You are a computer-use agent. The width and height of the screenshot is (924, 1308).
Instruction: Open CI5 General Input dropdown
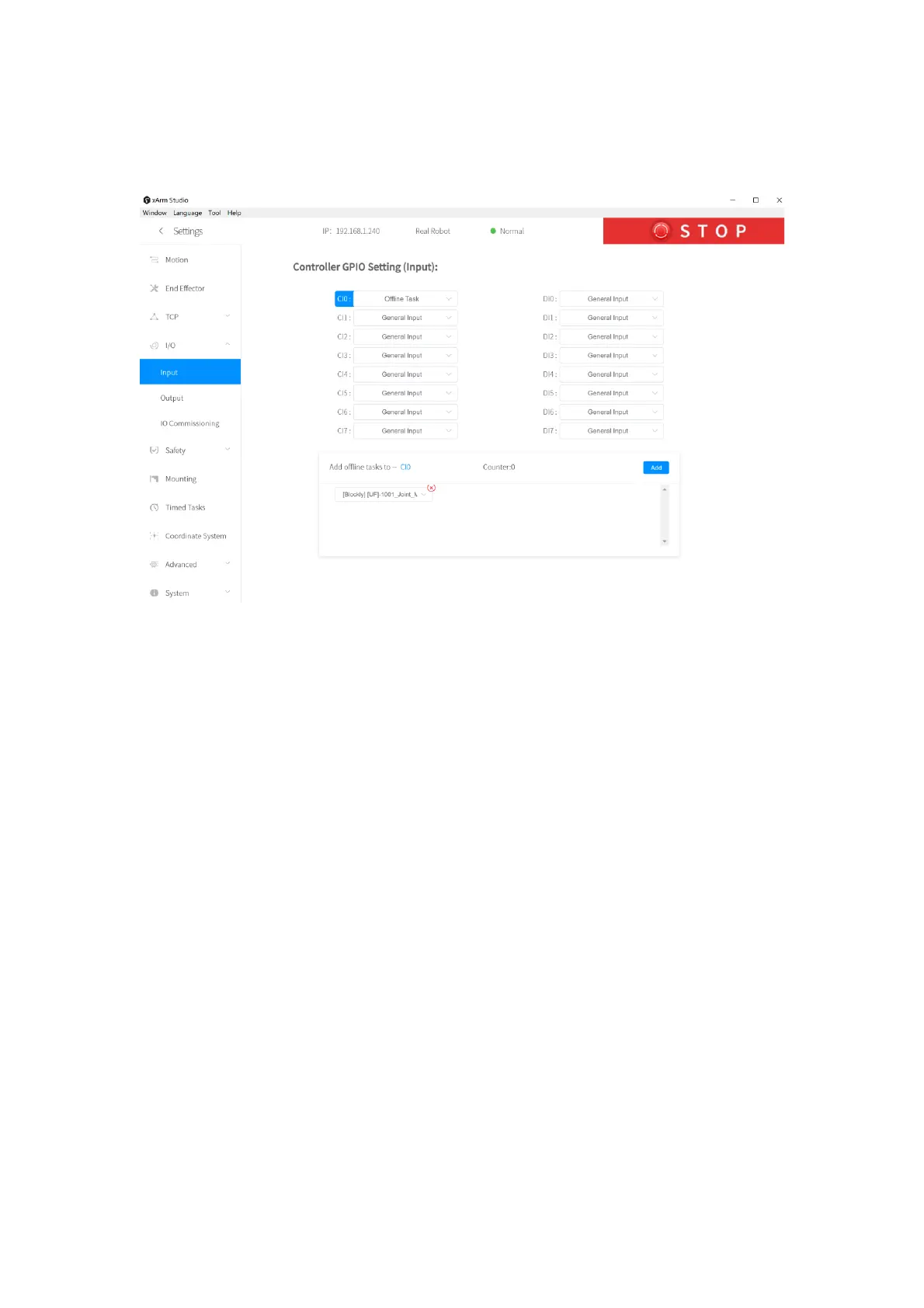(405, 393)
